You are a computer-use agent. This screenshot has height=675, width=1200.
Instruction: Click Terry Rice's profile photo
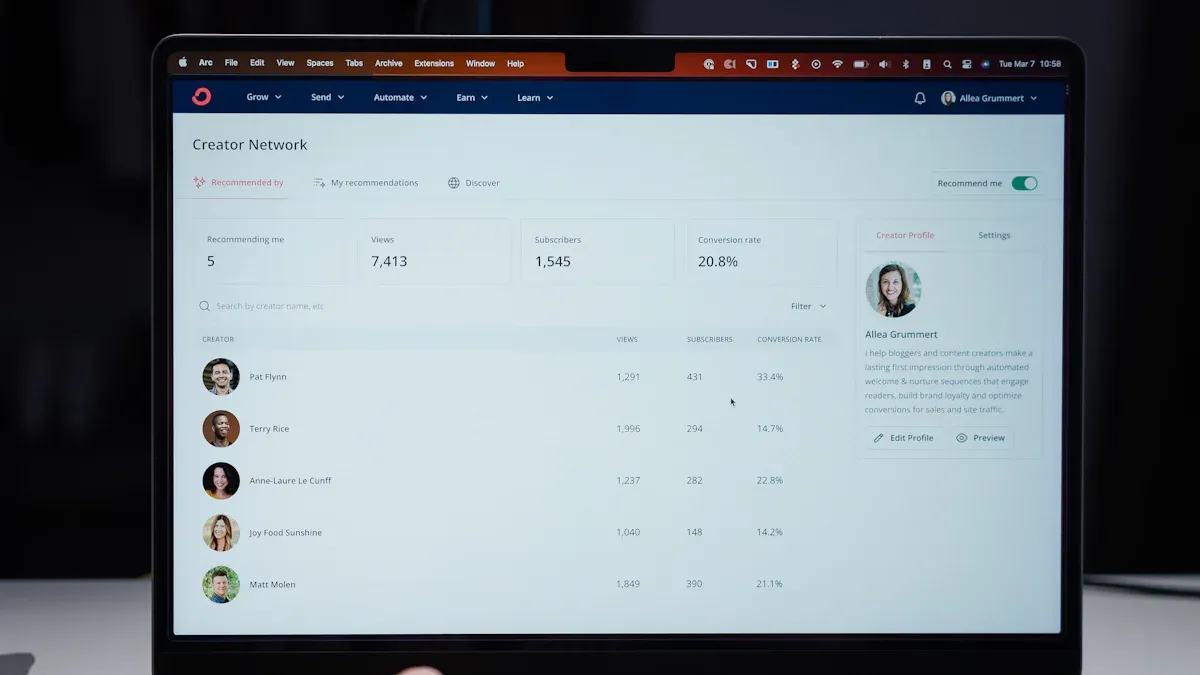click(x=221, y=429)
